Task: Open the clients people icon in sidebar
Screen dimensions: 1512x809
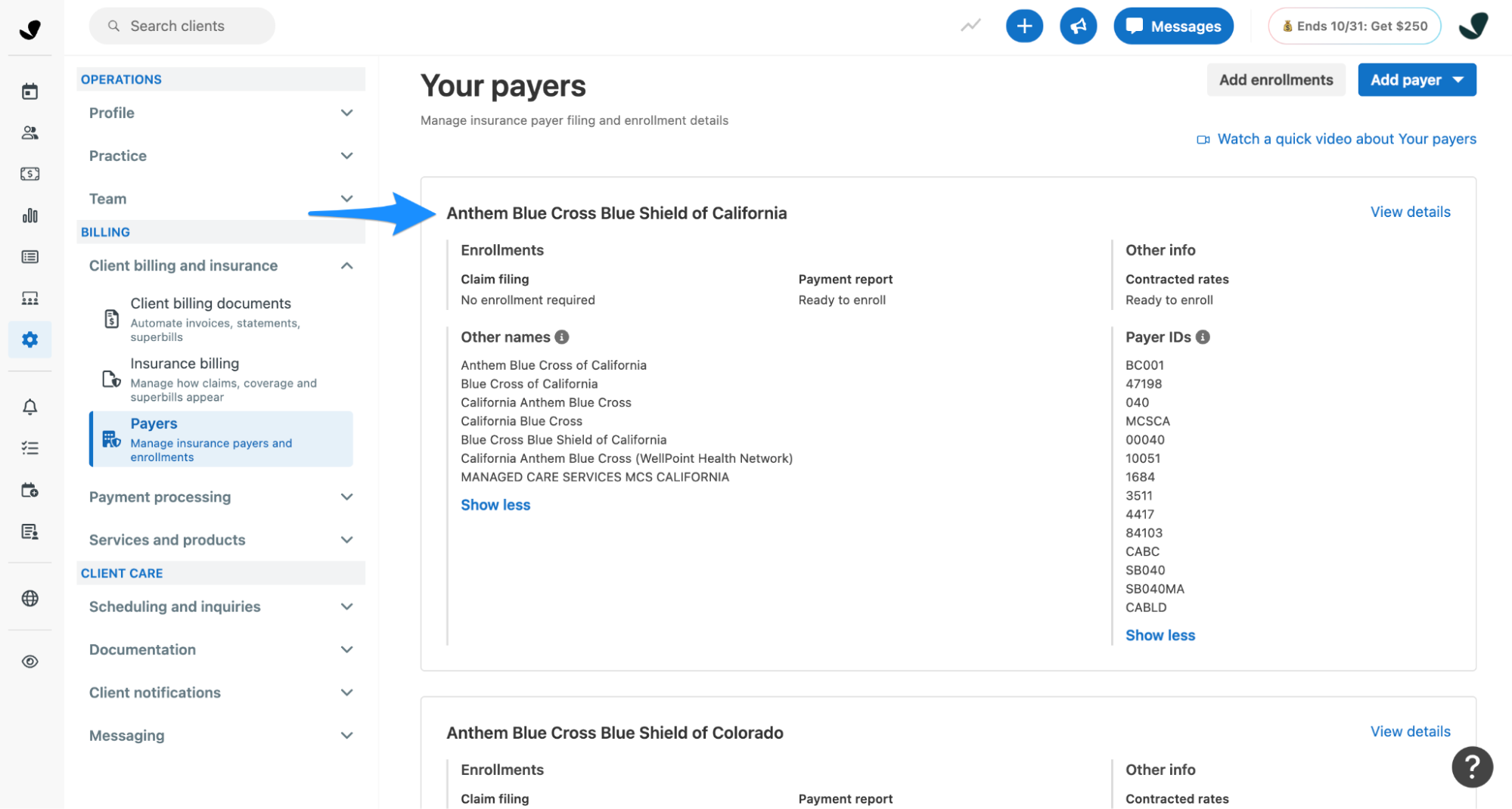Action: [29, 133]
